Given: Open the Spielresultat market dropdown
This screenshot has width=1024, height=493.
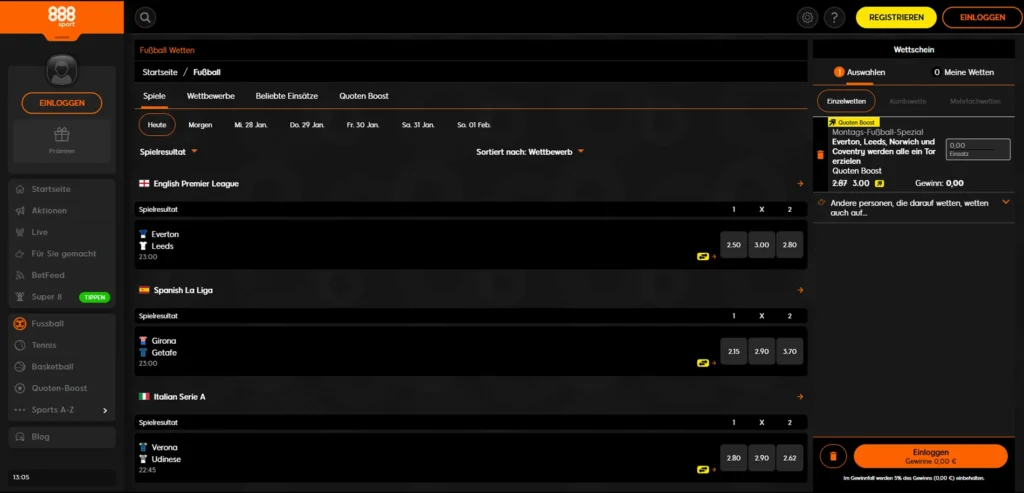Looking at the screenshot, I should pos(168,151).
